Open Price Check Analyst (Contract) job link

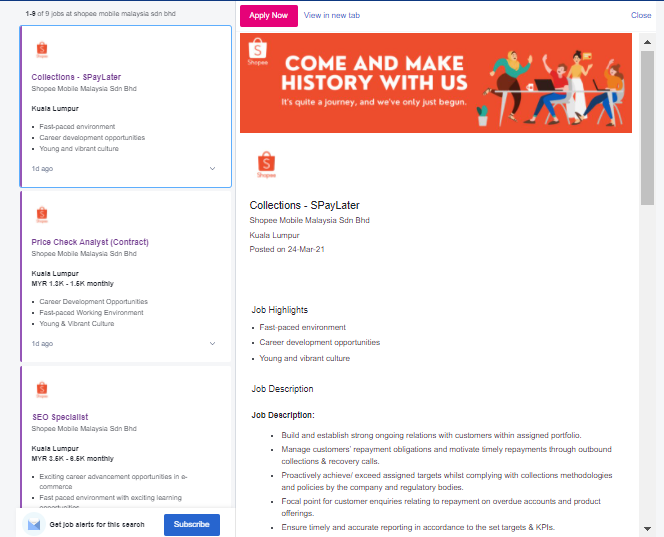90,242
